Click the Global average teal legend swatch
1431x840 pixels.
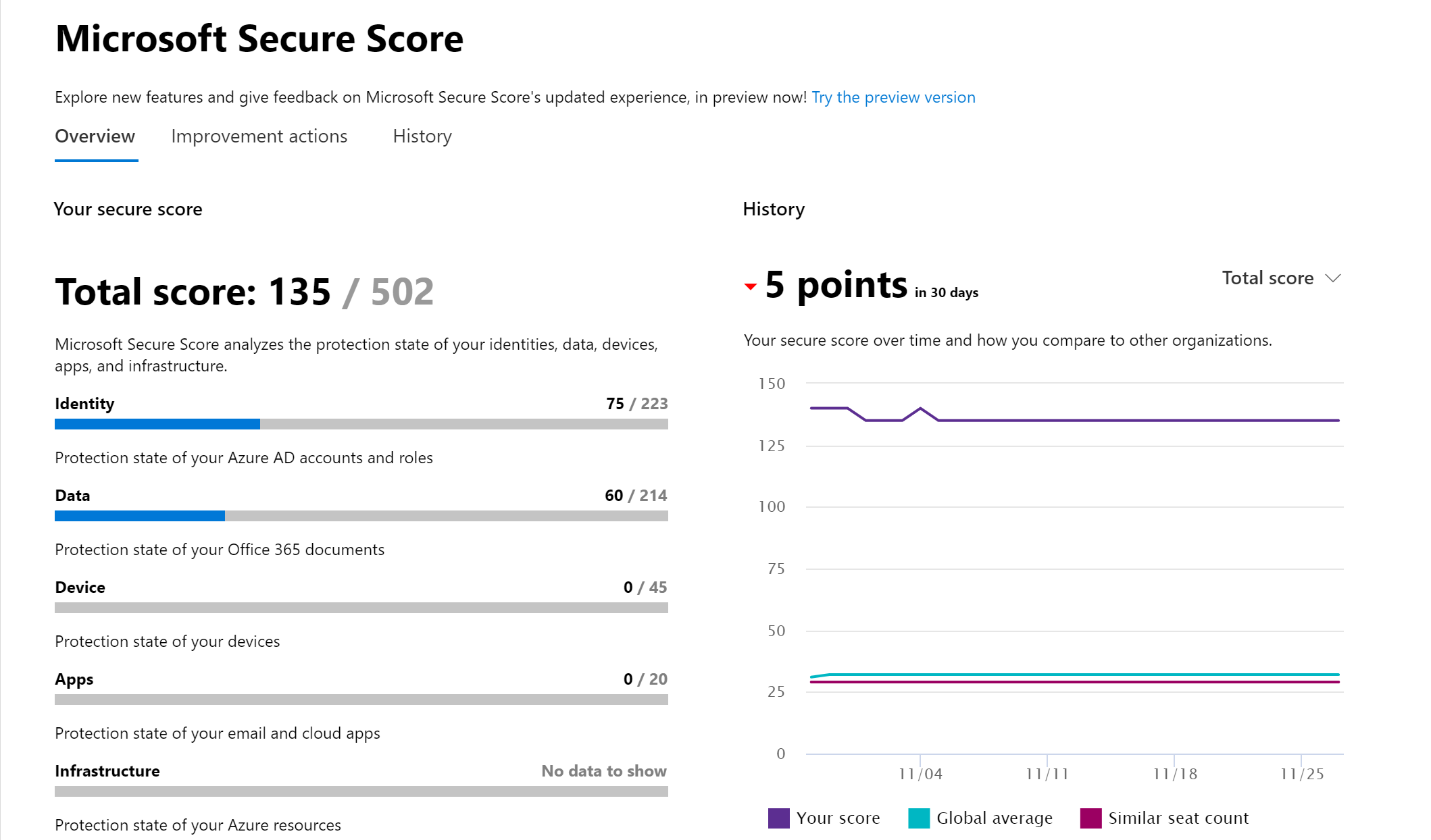click(919, 818)
